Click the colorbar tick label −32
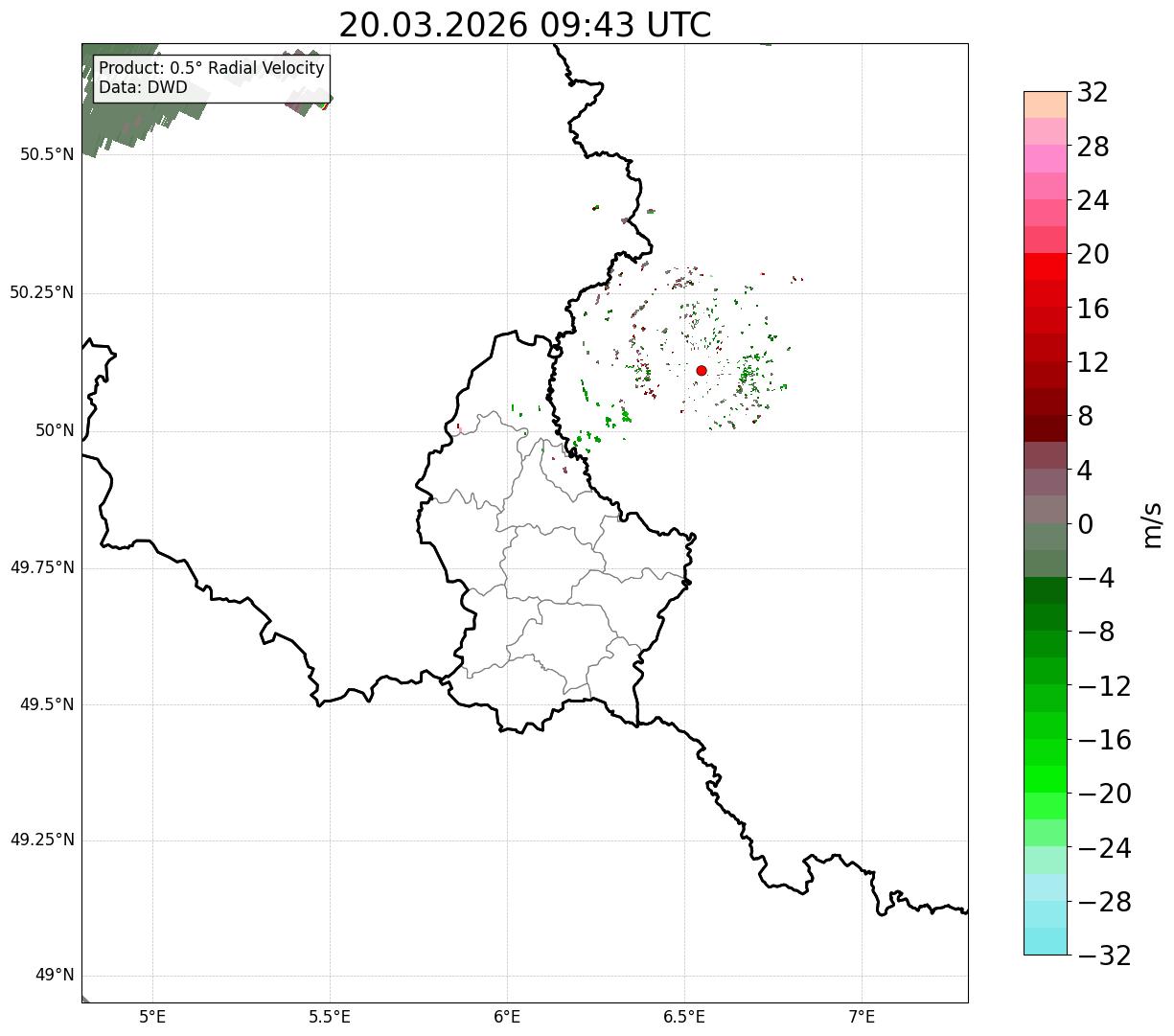This screenshot has width=1174, height=1036. (x=1104, y=955)
